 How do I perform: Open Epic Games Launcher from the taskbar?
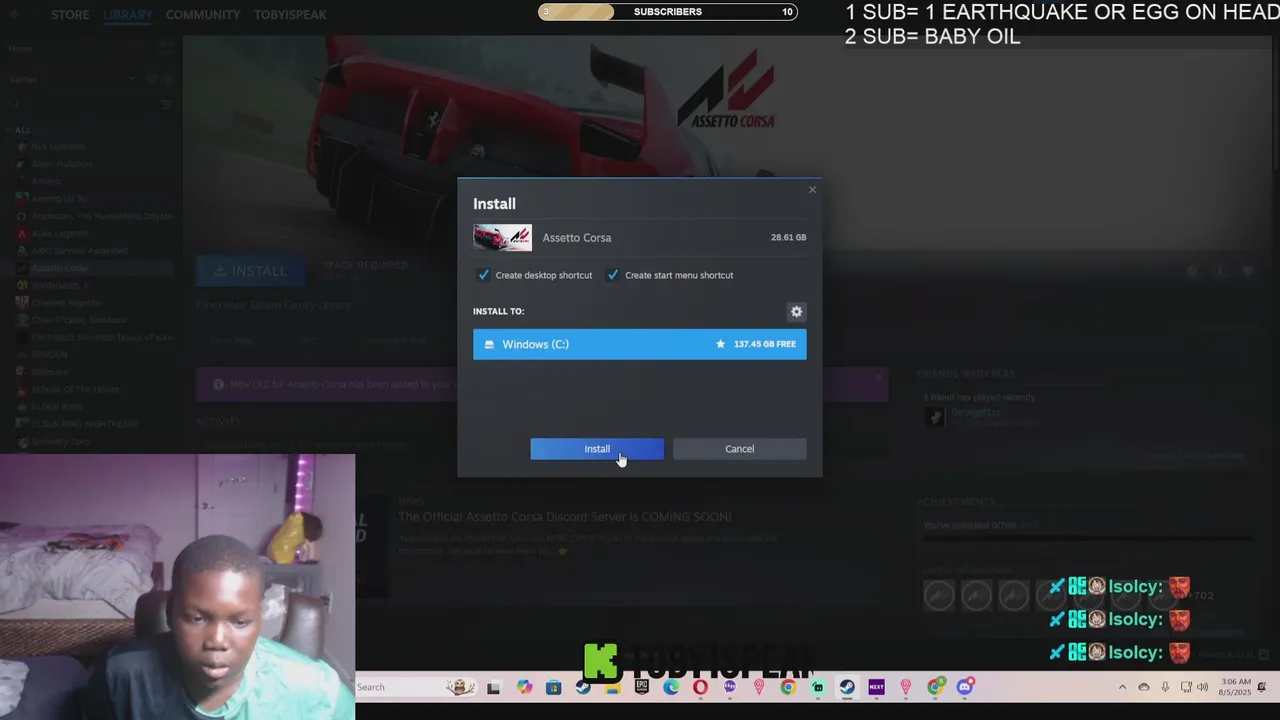click(x=642, y=687)
